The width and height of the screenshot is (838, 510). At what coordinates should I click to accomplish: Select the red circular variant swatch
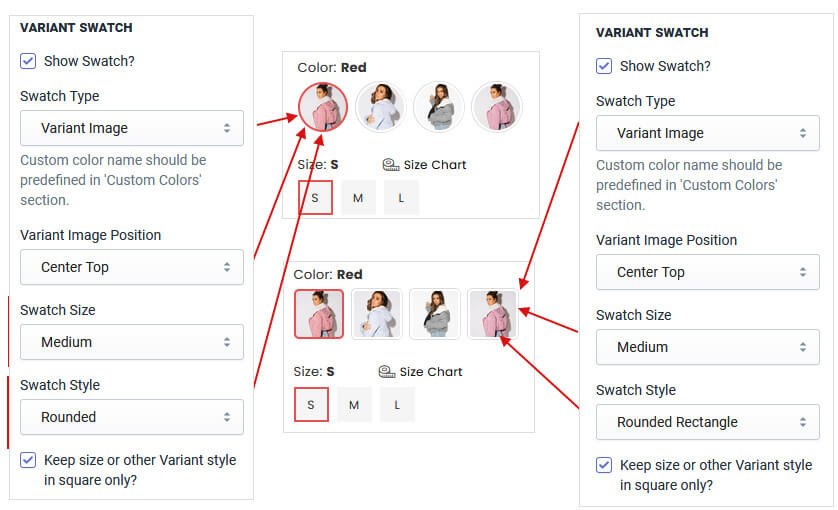tap(322, 107)
